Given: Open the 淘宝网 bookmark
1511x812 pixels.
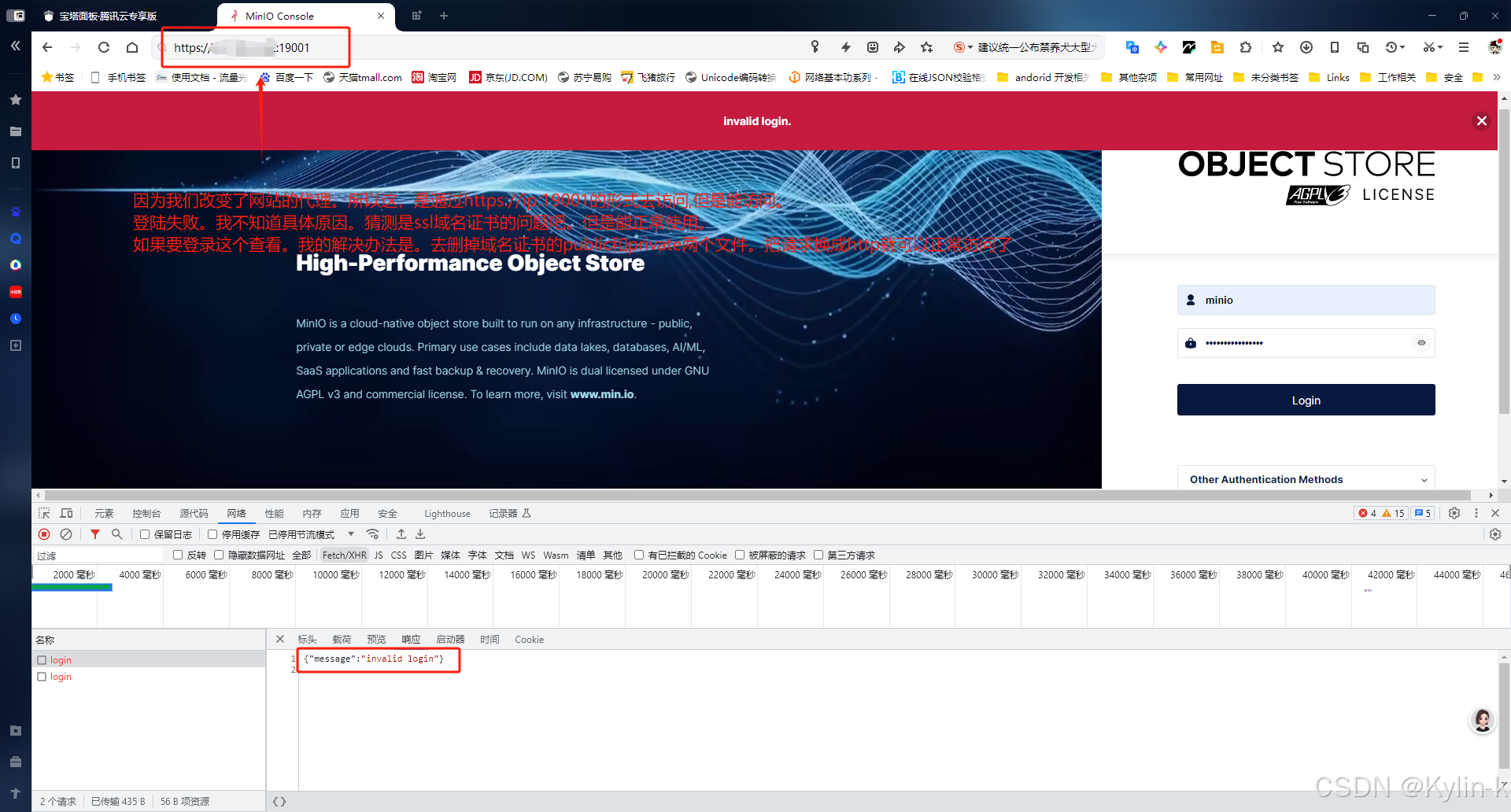Looking at the screenshot, I should coord(434,77).
